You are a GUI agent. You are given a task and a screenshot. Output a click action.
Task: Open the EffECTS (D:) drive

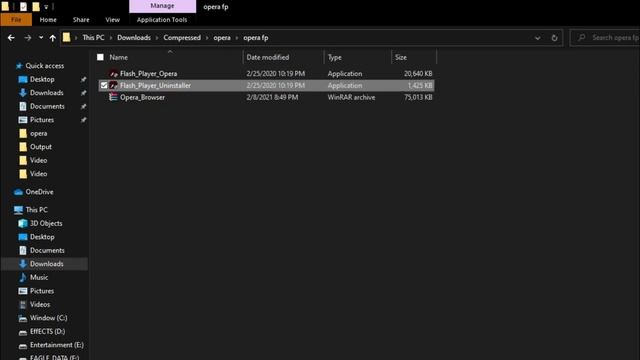[47, 331]
